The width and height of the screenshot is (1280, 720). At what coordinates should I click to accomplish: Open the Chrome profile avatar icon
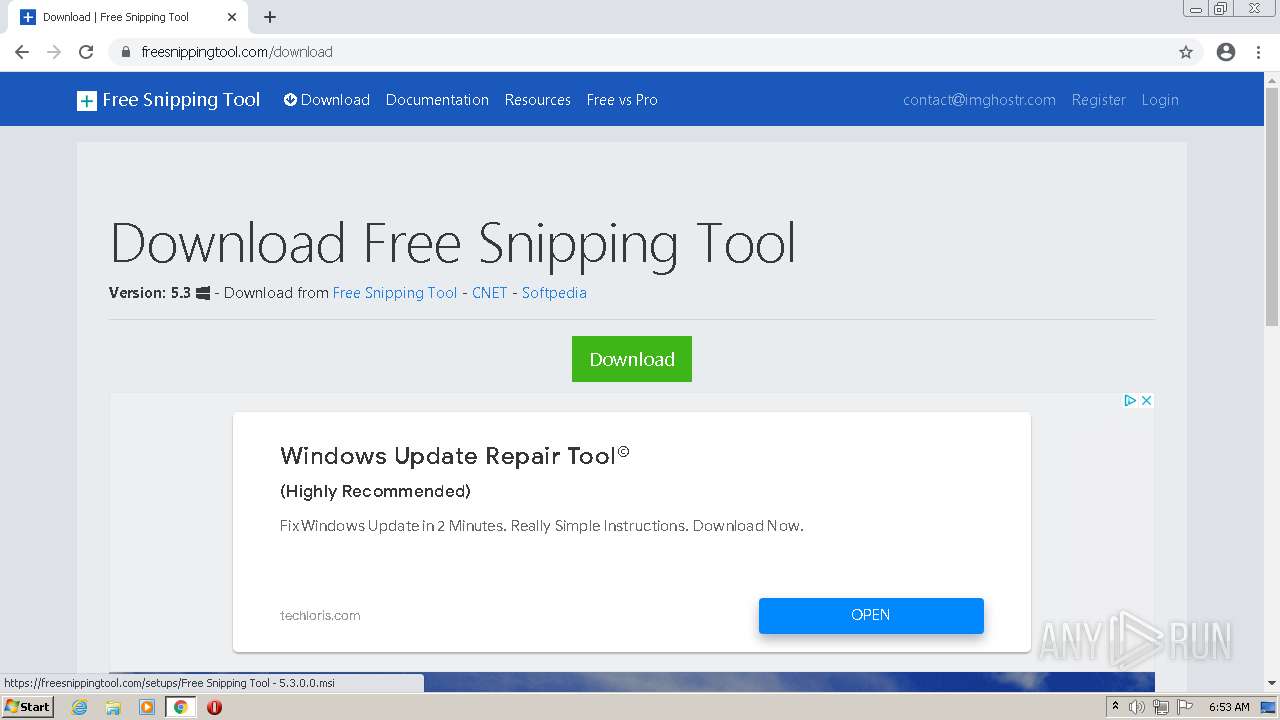click(x=1226, y=52)
